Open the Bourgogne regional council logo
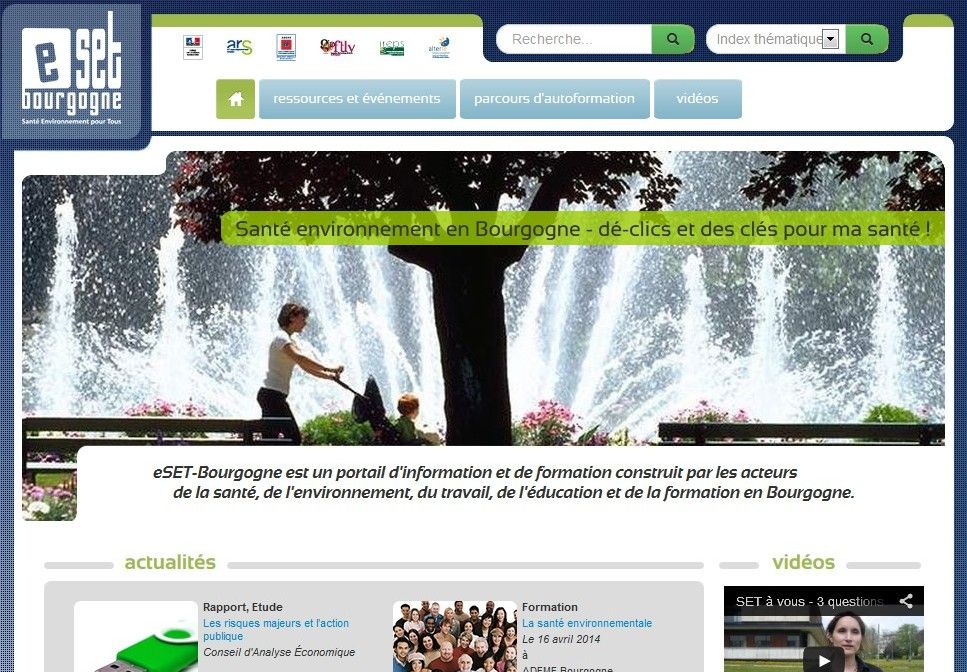The width and height of the screenshot is (967, 672). click(286, 47)
